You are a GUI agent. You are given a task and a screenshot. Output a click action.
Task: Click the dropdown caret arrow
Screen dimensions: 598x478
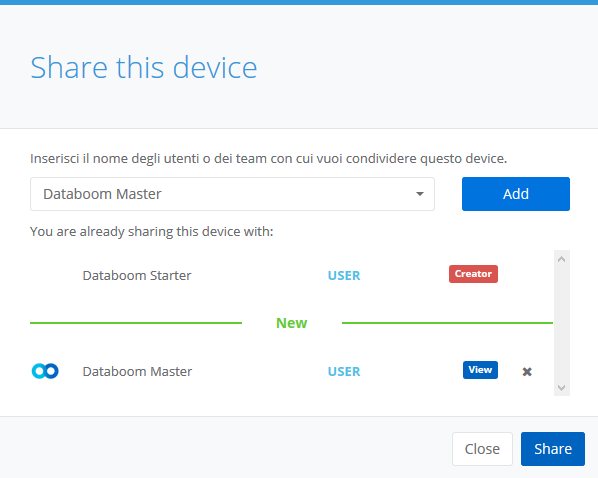click(420, 194)
